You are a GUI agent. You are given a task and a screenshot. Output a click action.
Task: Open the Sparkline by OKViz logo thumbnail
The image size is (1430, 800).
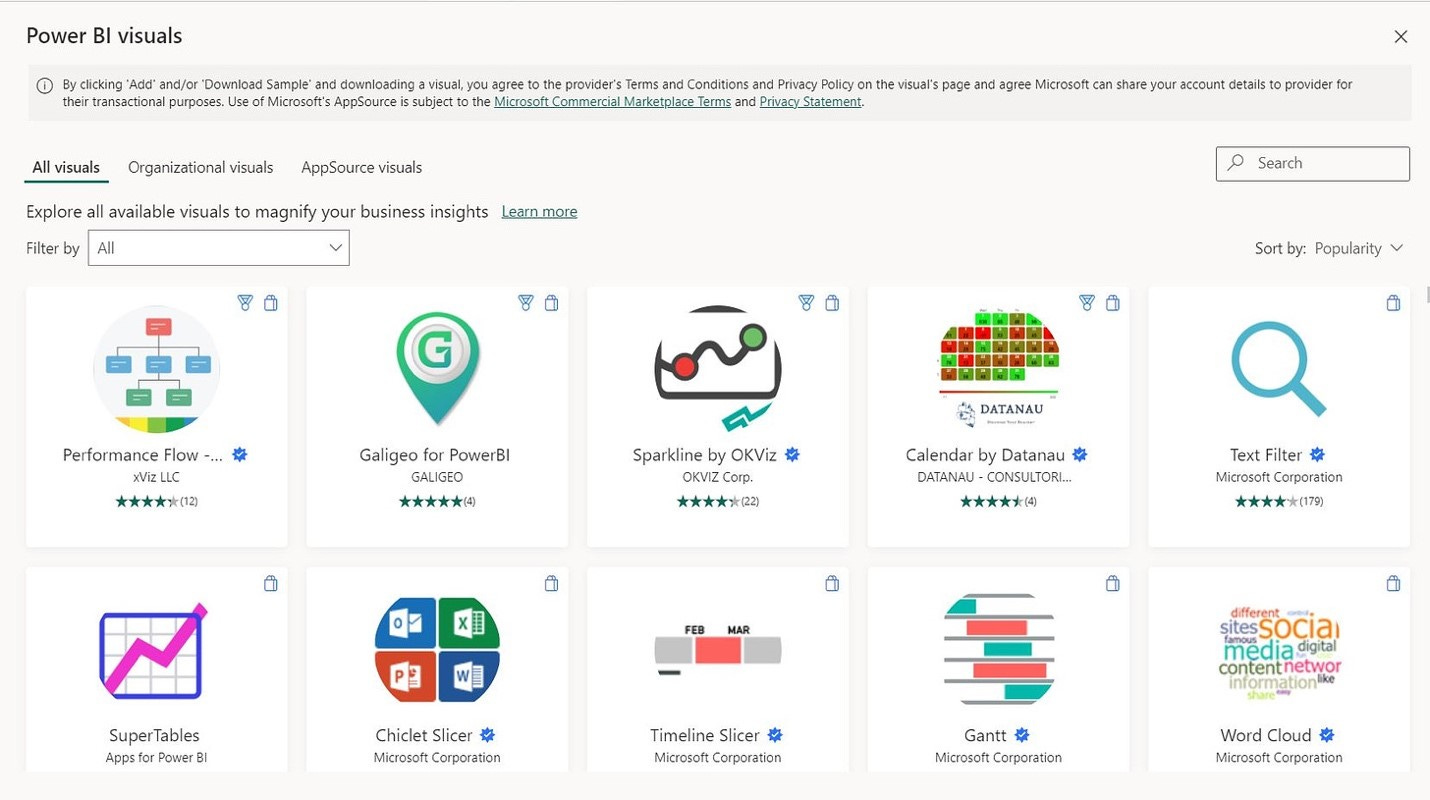pyautogui.click(x=718, y=370)
